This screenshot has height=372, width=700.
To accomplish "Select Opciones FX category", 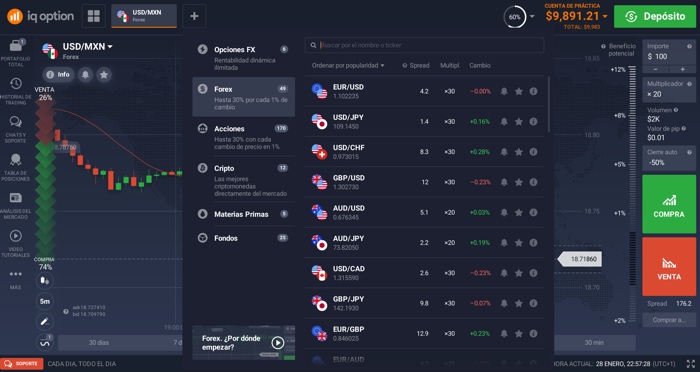I will click(244, 57).
